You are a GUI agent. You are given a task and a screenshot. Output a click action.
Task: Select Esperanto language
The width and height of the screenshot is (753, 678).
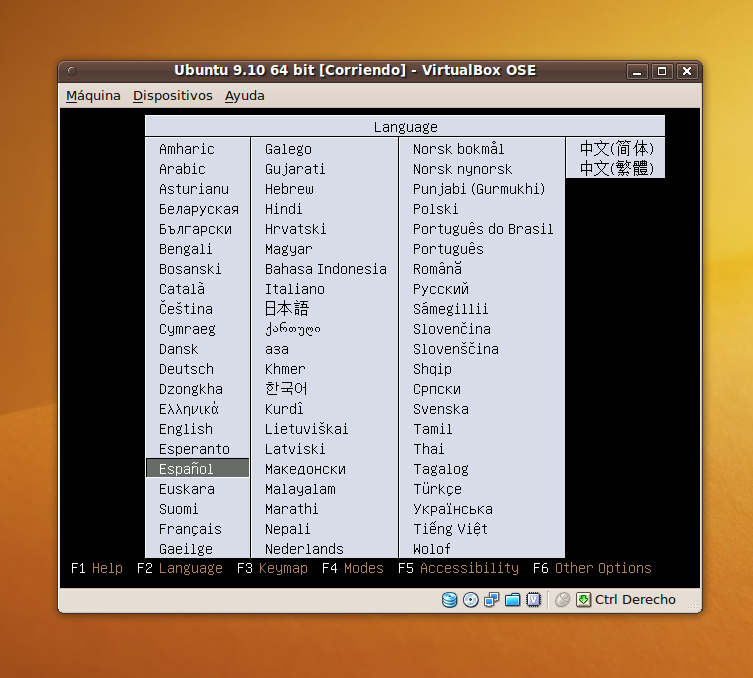pos(194,449)
